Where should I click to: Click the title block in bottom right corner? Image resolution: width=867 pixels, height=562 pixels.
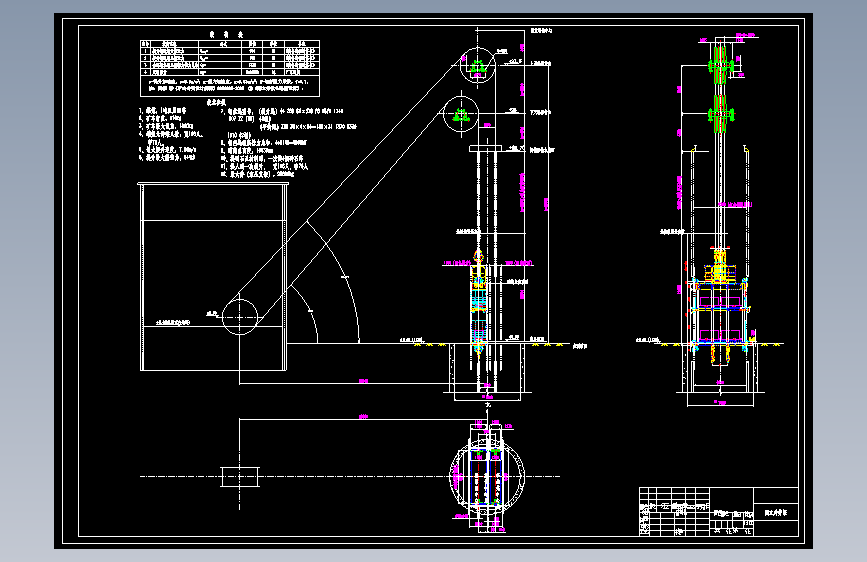[x=719, y=512]
